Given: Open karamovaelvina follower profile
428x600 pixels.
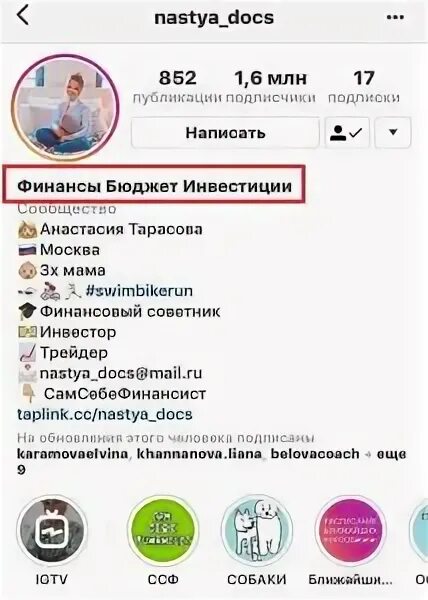Looking at the screenshot, I should click(73, 454).
